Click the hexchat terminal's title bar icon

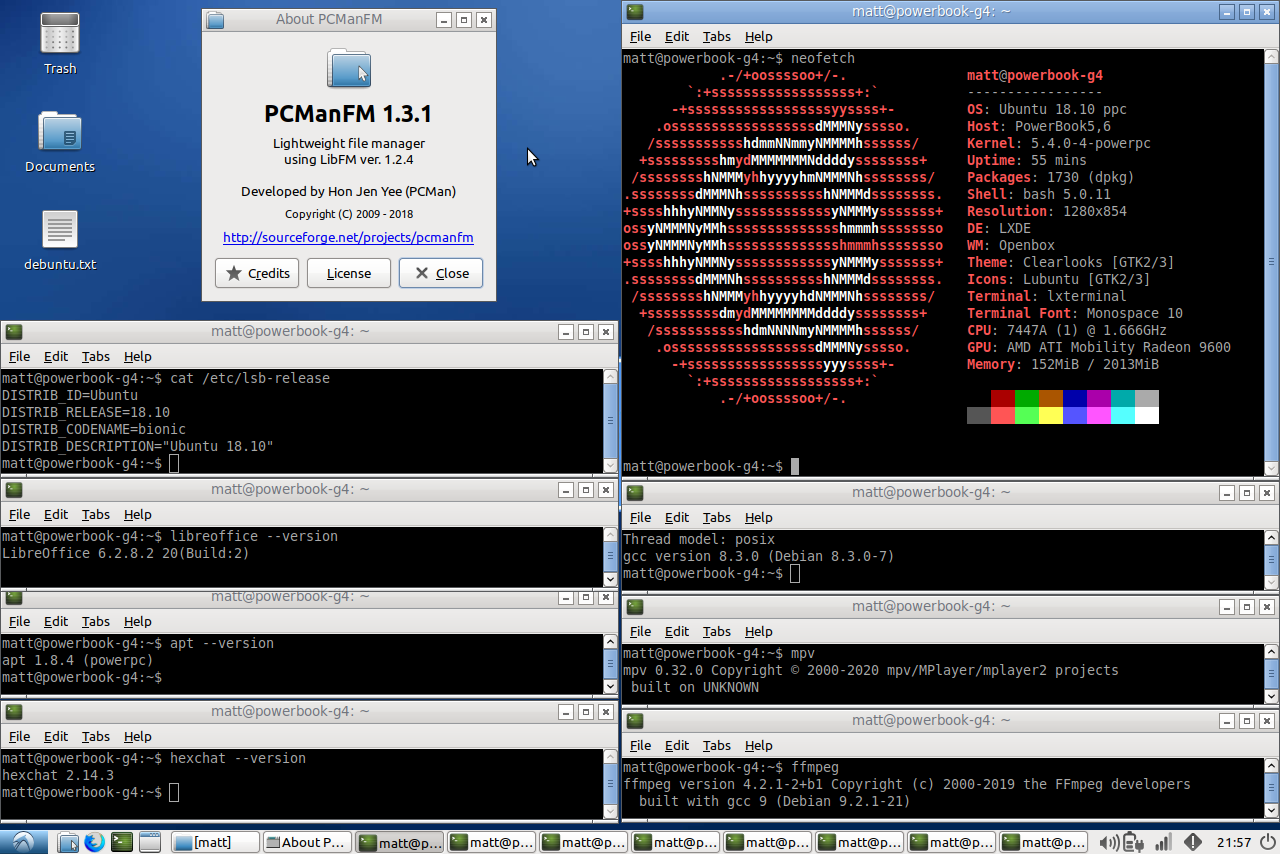click(x=13, y=711)
